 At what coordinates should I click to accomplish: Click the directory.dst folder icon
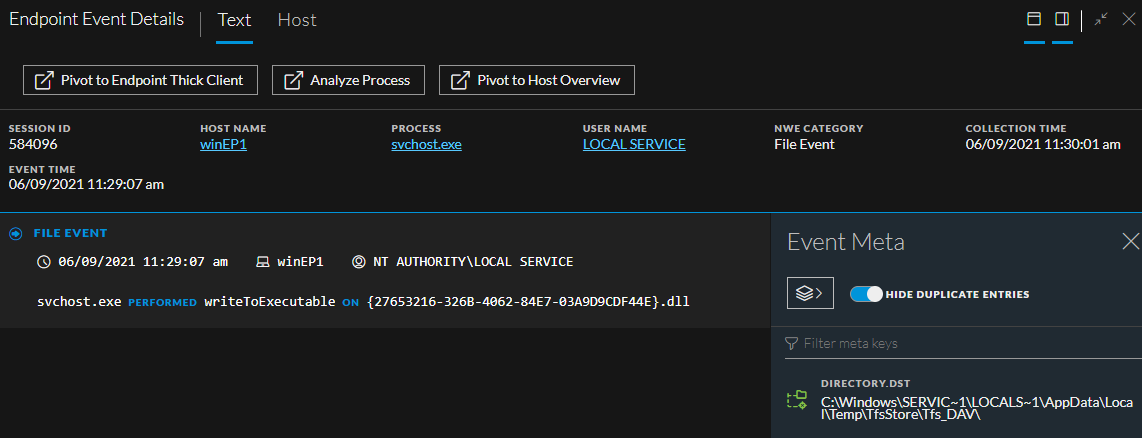click(797, 400)
